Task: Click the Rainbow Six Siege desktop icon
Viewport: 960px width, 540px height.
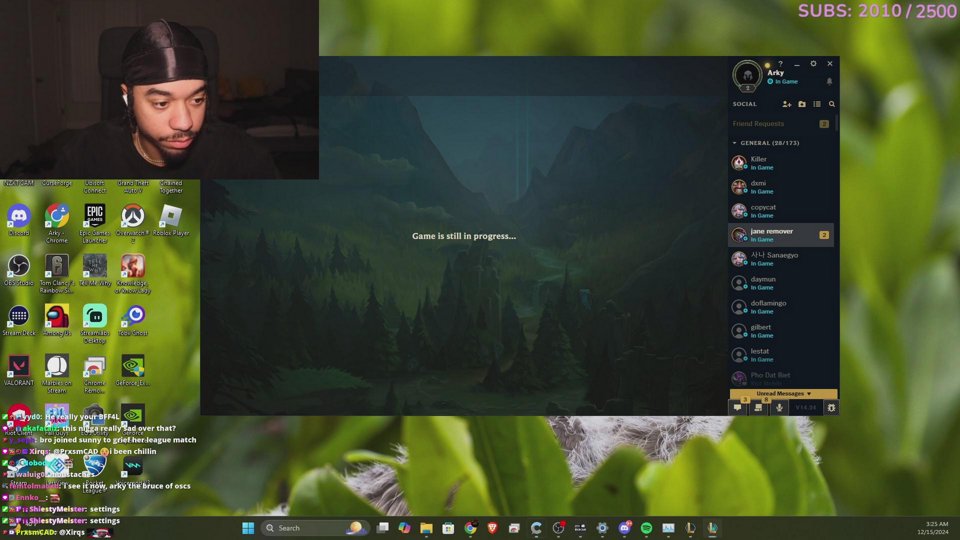Action: click(x=56, y=274)
